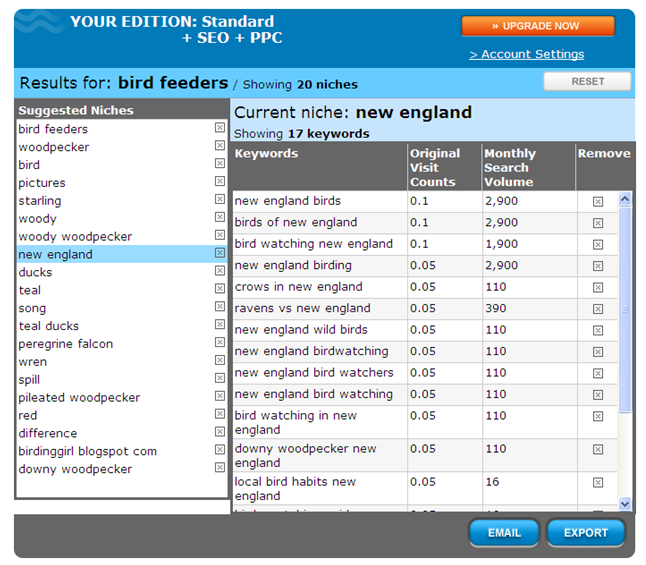Remove keyword new england birding
This screenshot has width=646, height=565.
(x=598, y=266)
